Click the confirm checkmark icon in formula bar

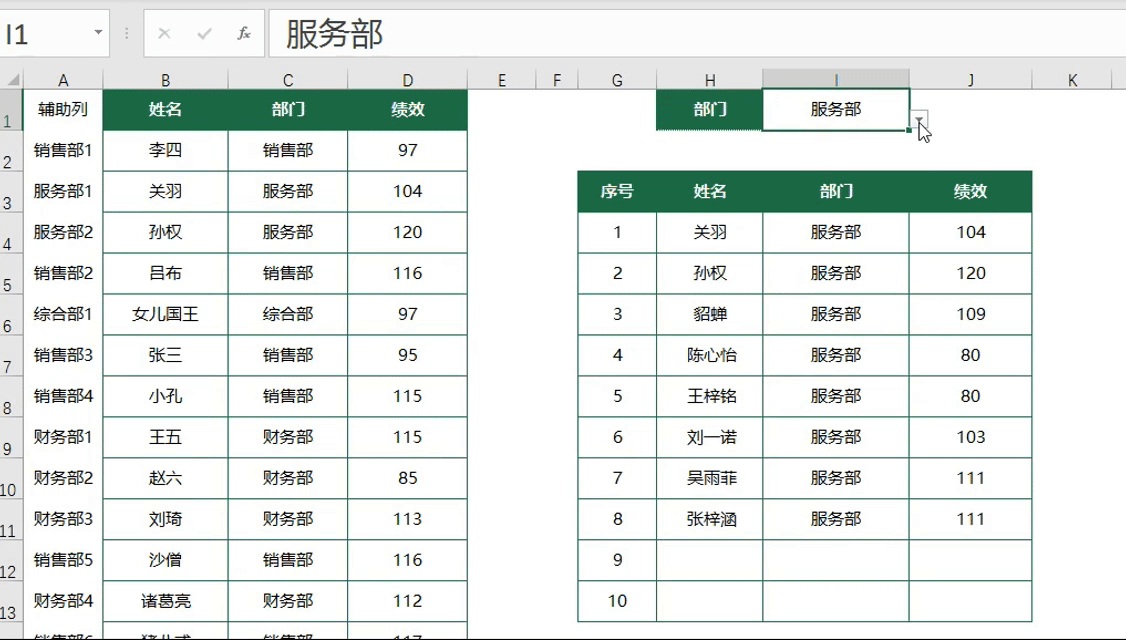(205, 33)
